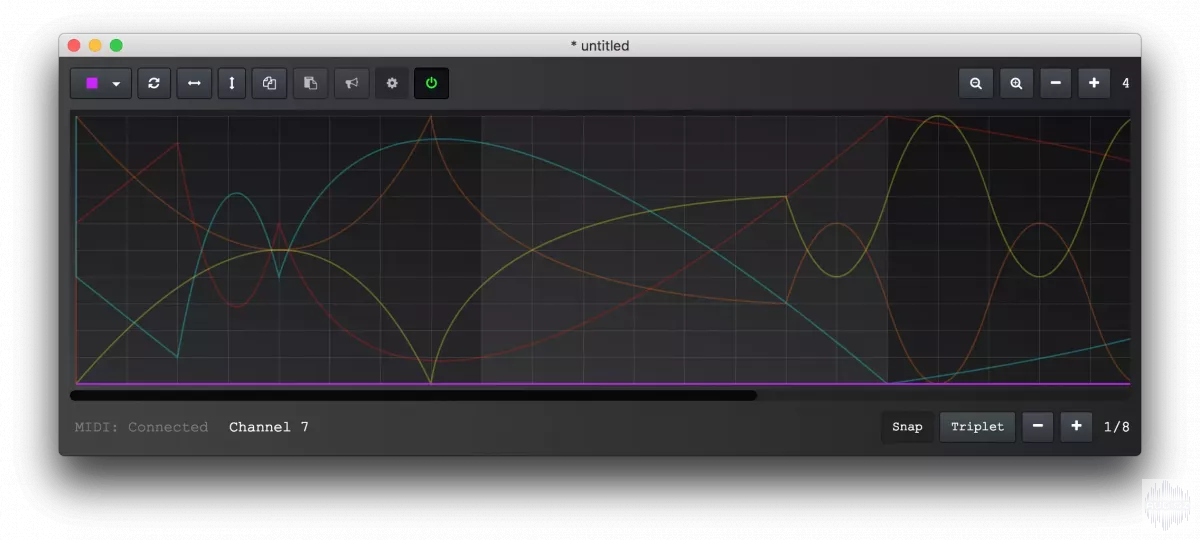Viewport: 1200px width, 540px height.
Task: Decrease the 1/8 grid division
Action: [x=1037, y=427]
